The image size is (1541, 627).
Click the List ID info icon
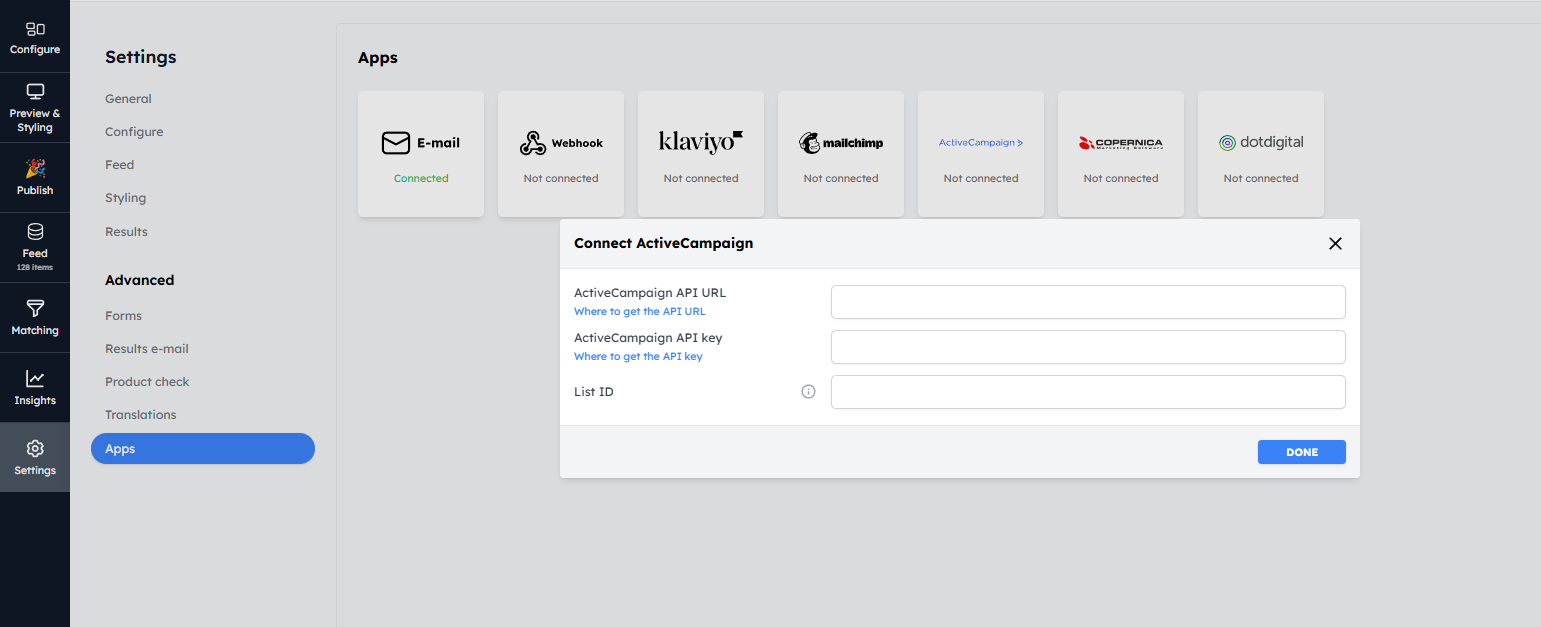point(809,392)
